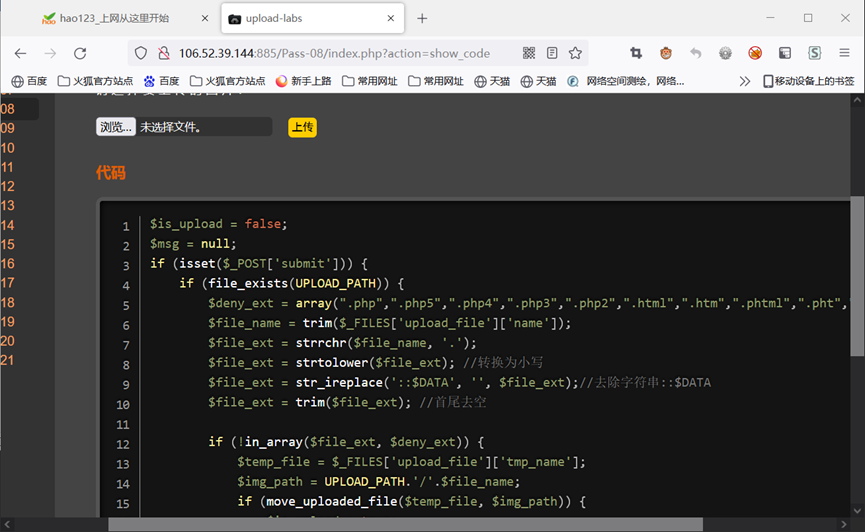Reload the current page

pos(80,53)
